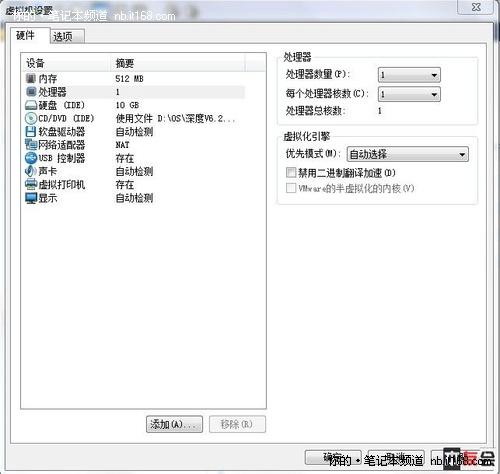The width and height of the screenshot is (500, 474).
Task: Choose the CD/DVD (IDE) disc icon
Action: tap(31, 118)
